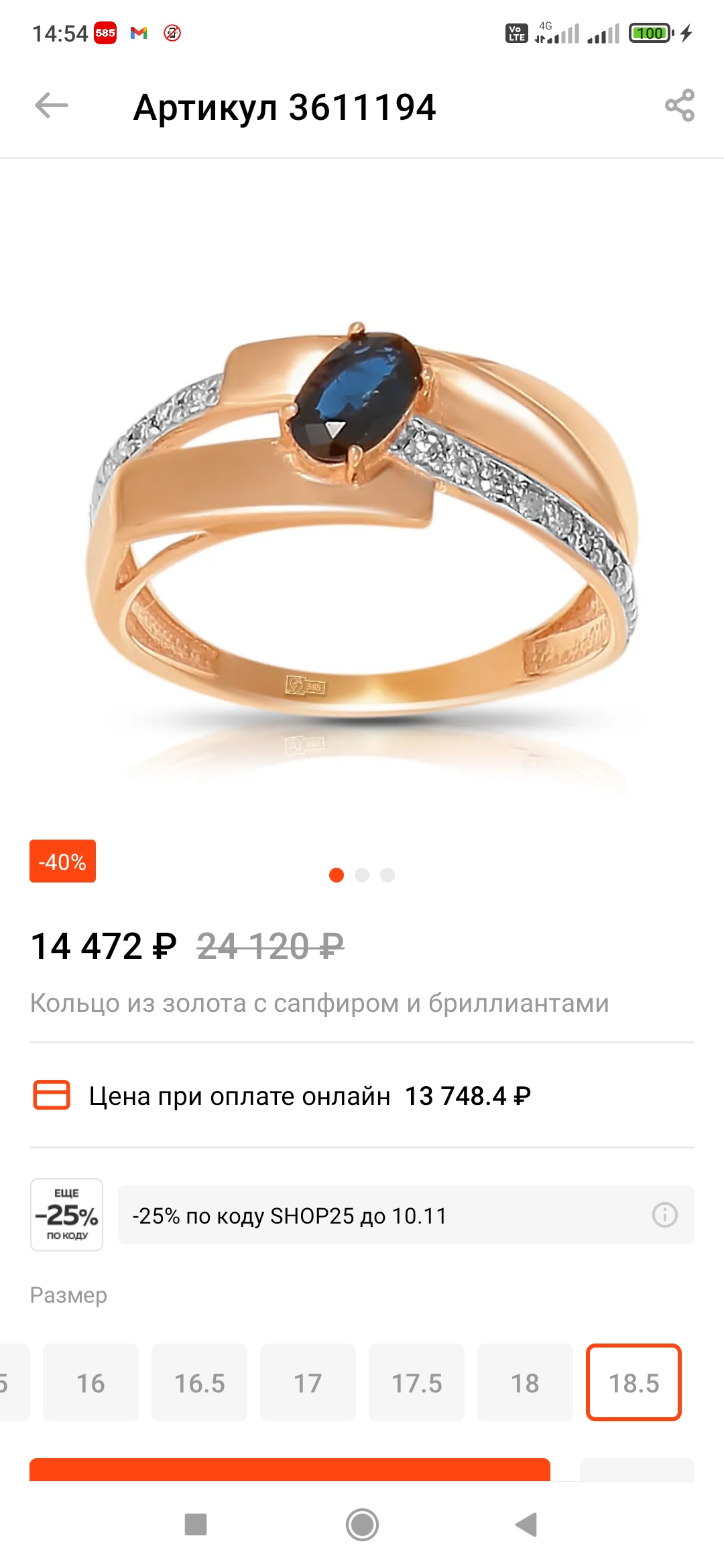
Task: Tap the info icon beside SHOP25 promo
Action: point(664,1215)
